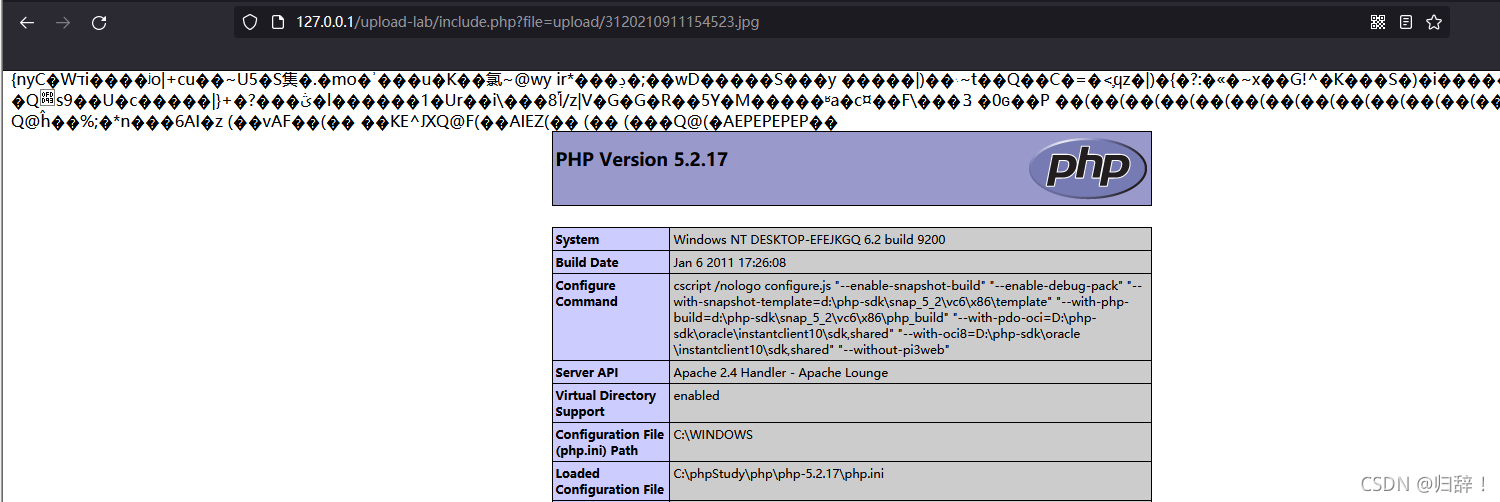Viewport: 1500px width, 502px height.
Task: Select the enabled value cell
Action: click(910, 403)
